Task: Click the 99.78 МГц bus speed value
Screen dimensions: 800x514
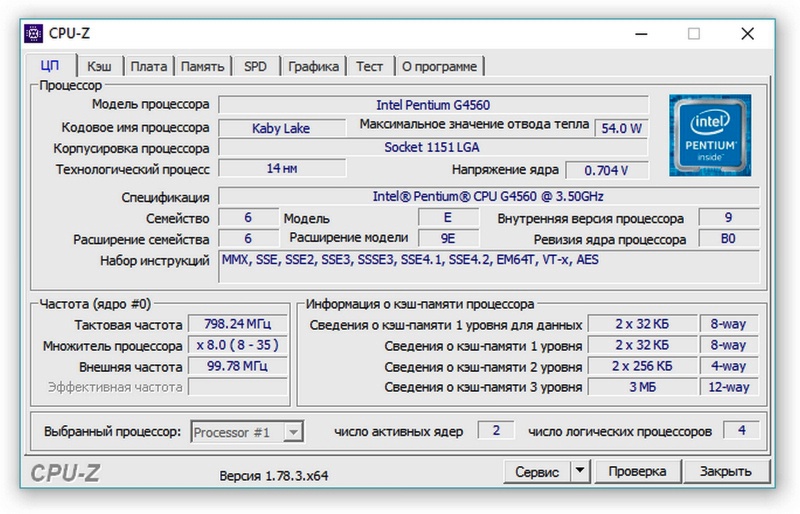Action: click(x=237, y=366)
